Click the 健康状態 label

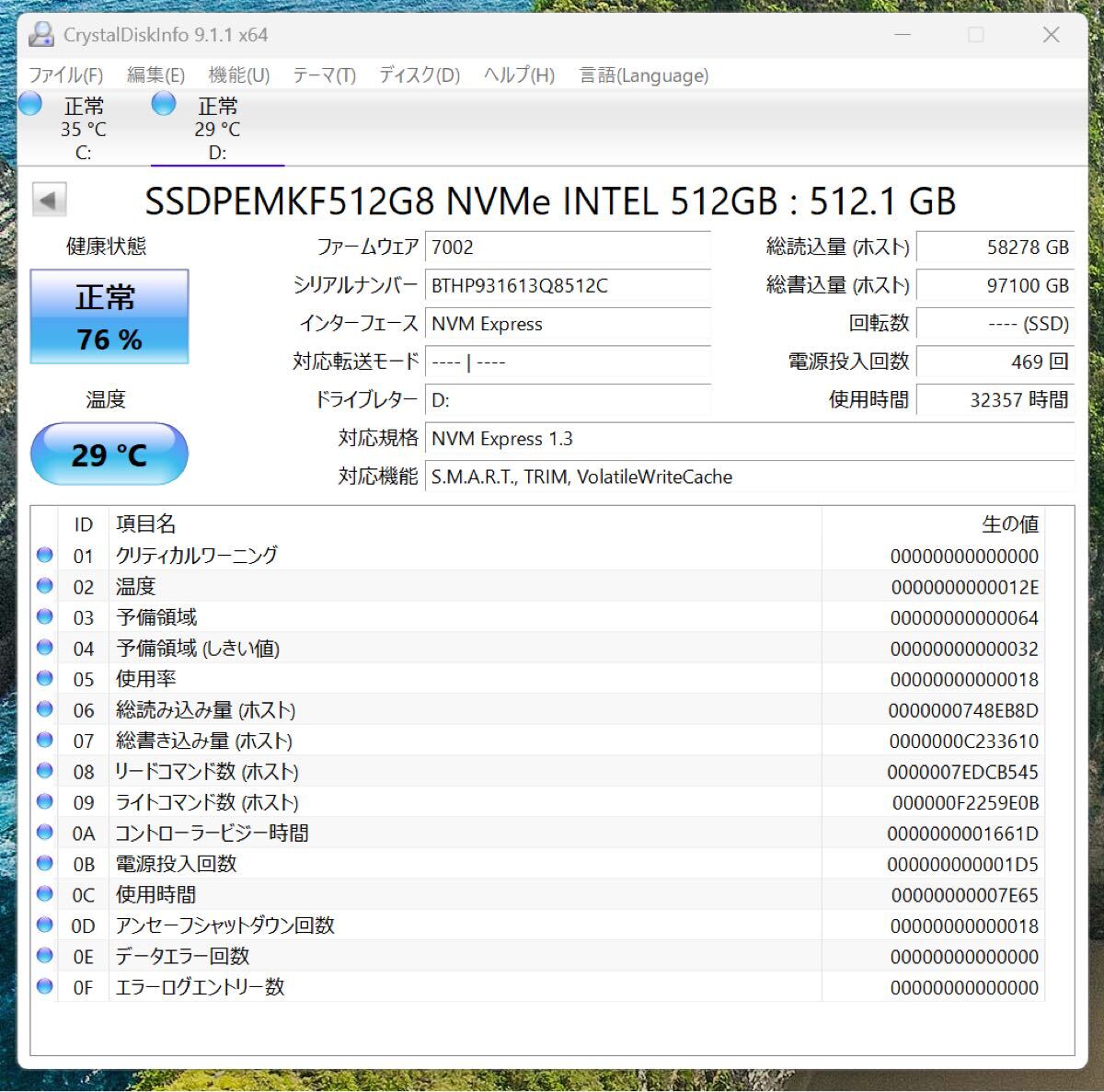click(x=106, y=246)
